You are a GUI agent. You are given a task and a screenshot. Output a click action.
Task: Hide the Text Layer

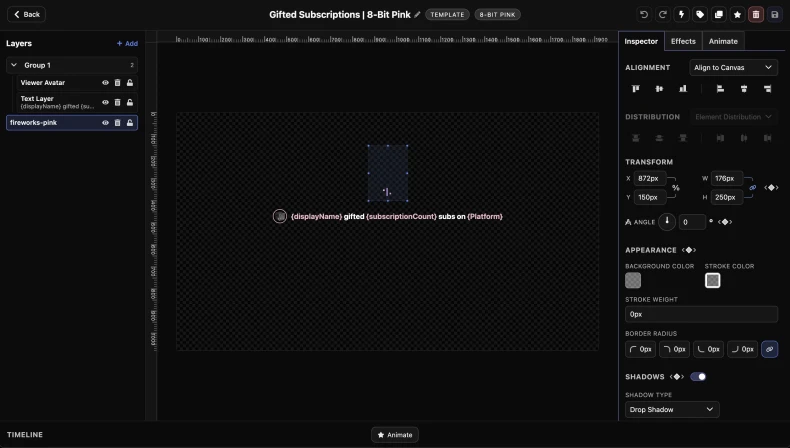(x=105, y=102)
